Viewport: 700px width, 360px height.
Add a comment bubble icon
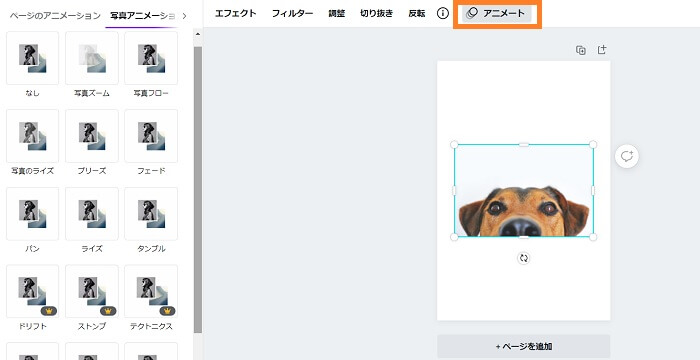point(627,156)
